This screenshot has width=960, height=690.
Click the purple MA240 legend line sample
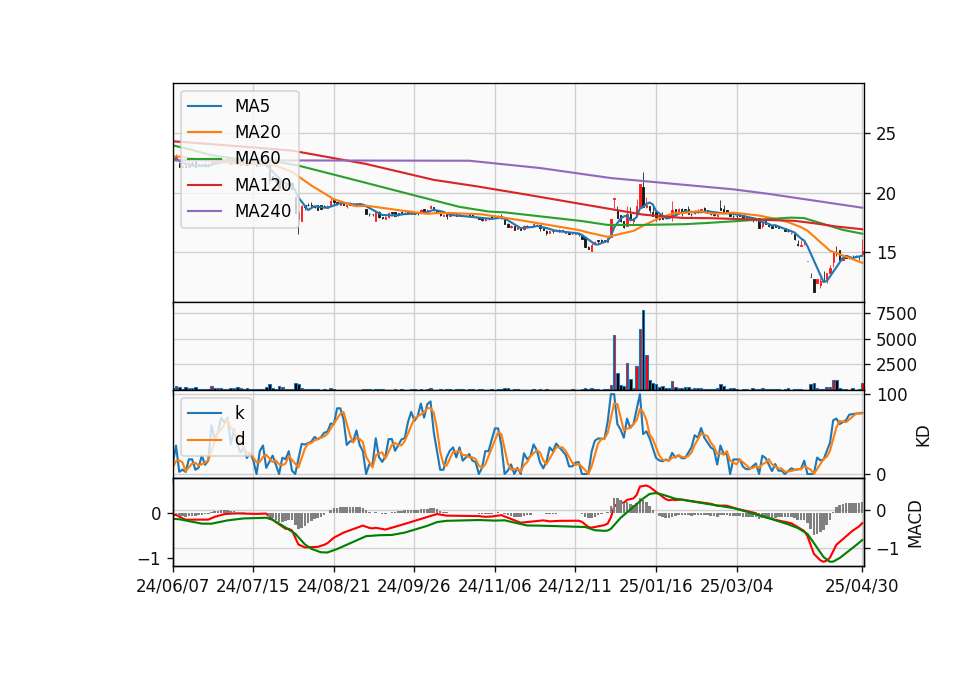(x=204, y=211)
